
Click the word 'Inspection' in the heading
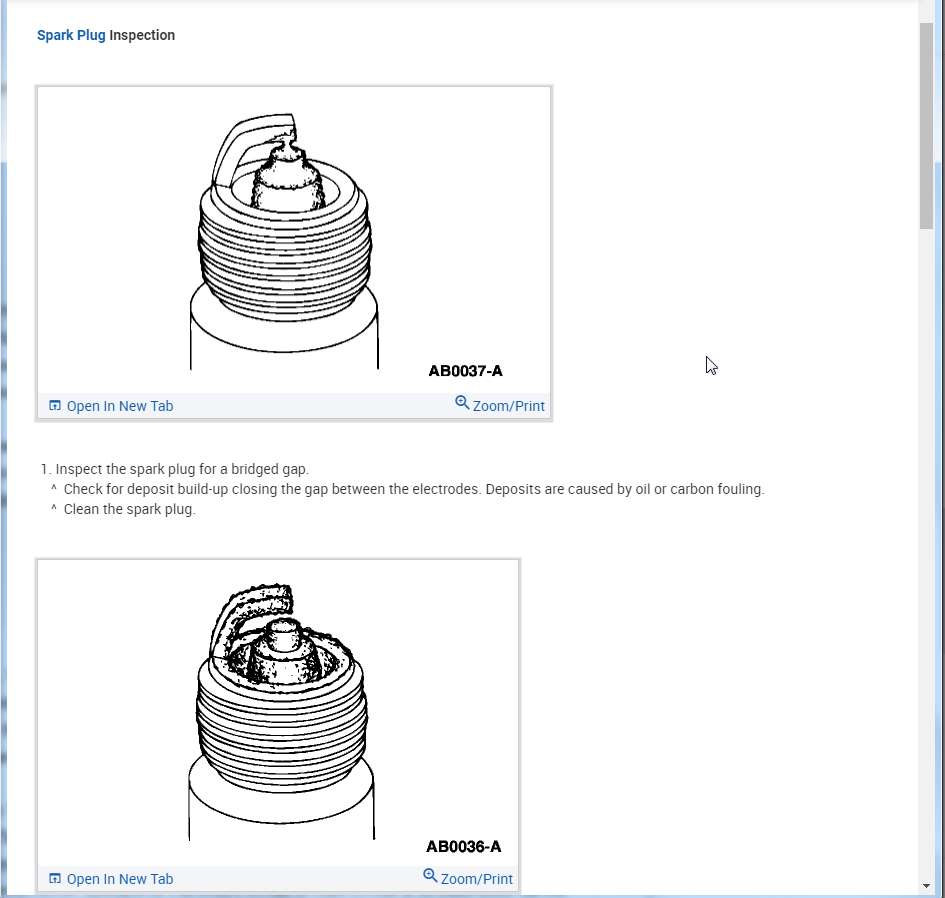[142, 36]
